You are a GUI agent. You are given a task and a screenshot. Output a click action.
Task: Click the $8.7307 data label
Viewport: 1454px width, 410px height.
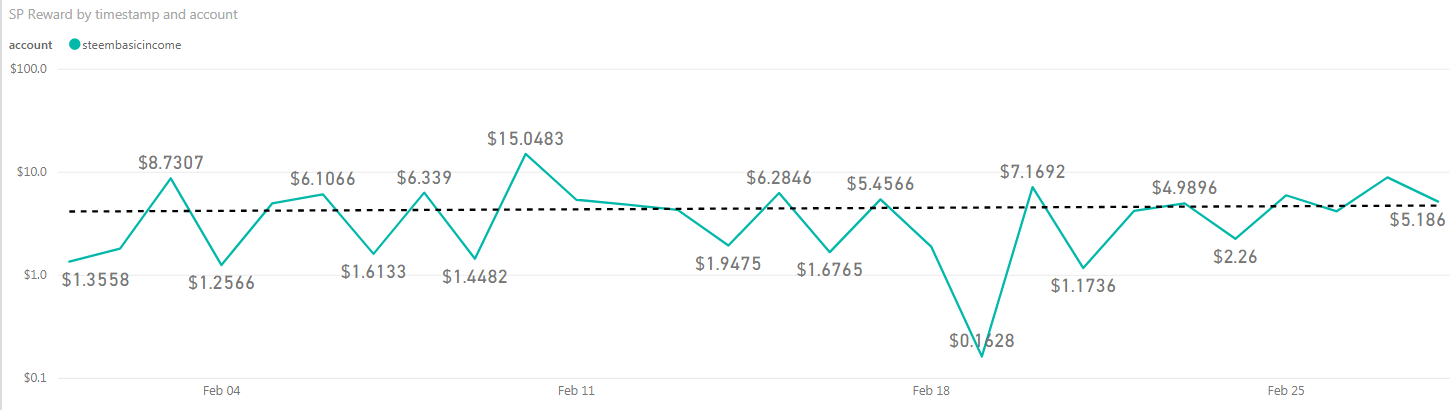pos(171,162)
